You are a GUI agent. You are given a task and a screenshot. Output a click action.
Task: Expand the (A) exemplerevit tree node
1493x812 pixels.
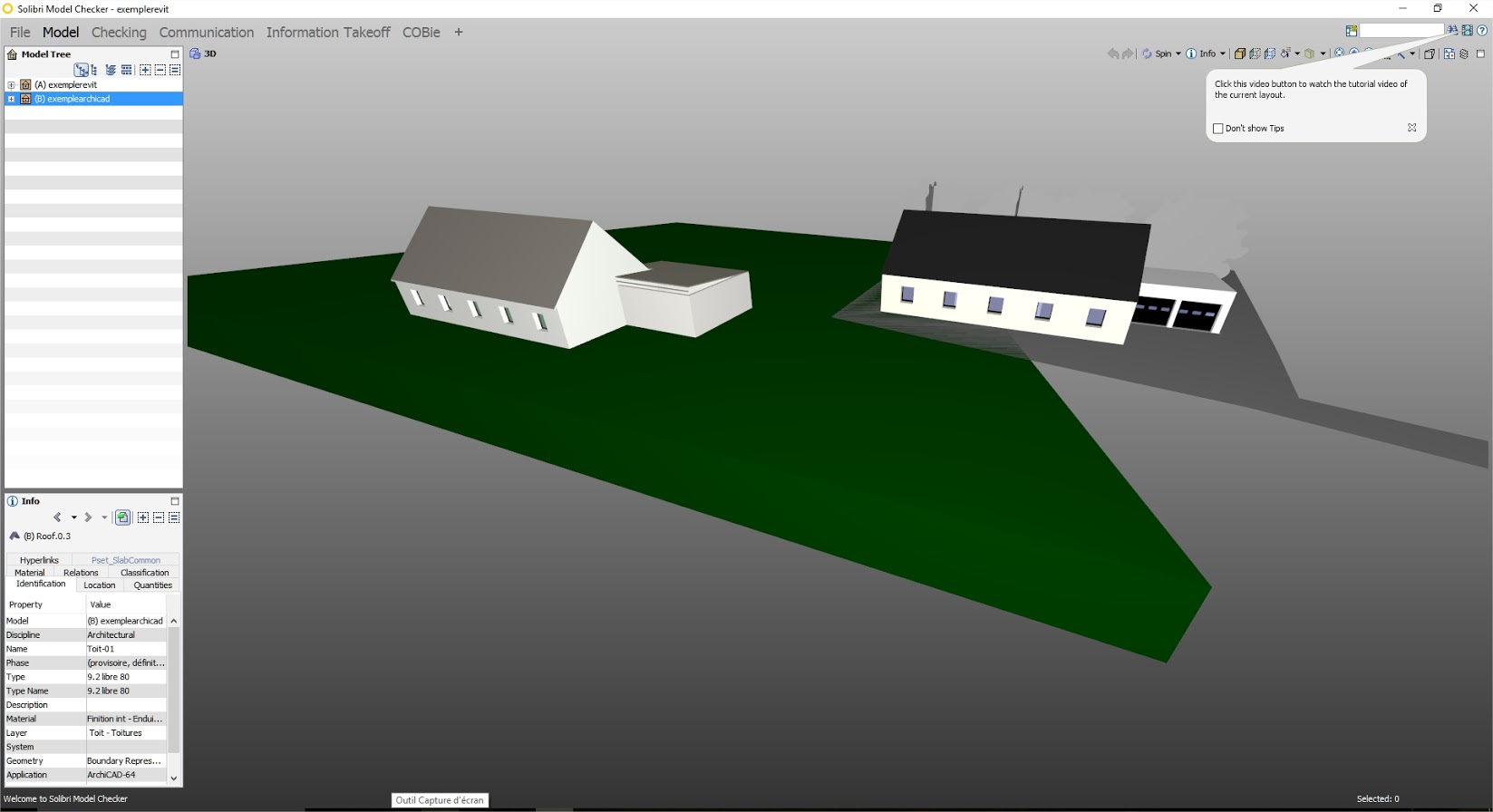(11, 85)
